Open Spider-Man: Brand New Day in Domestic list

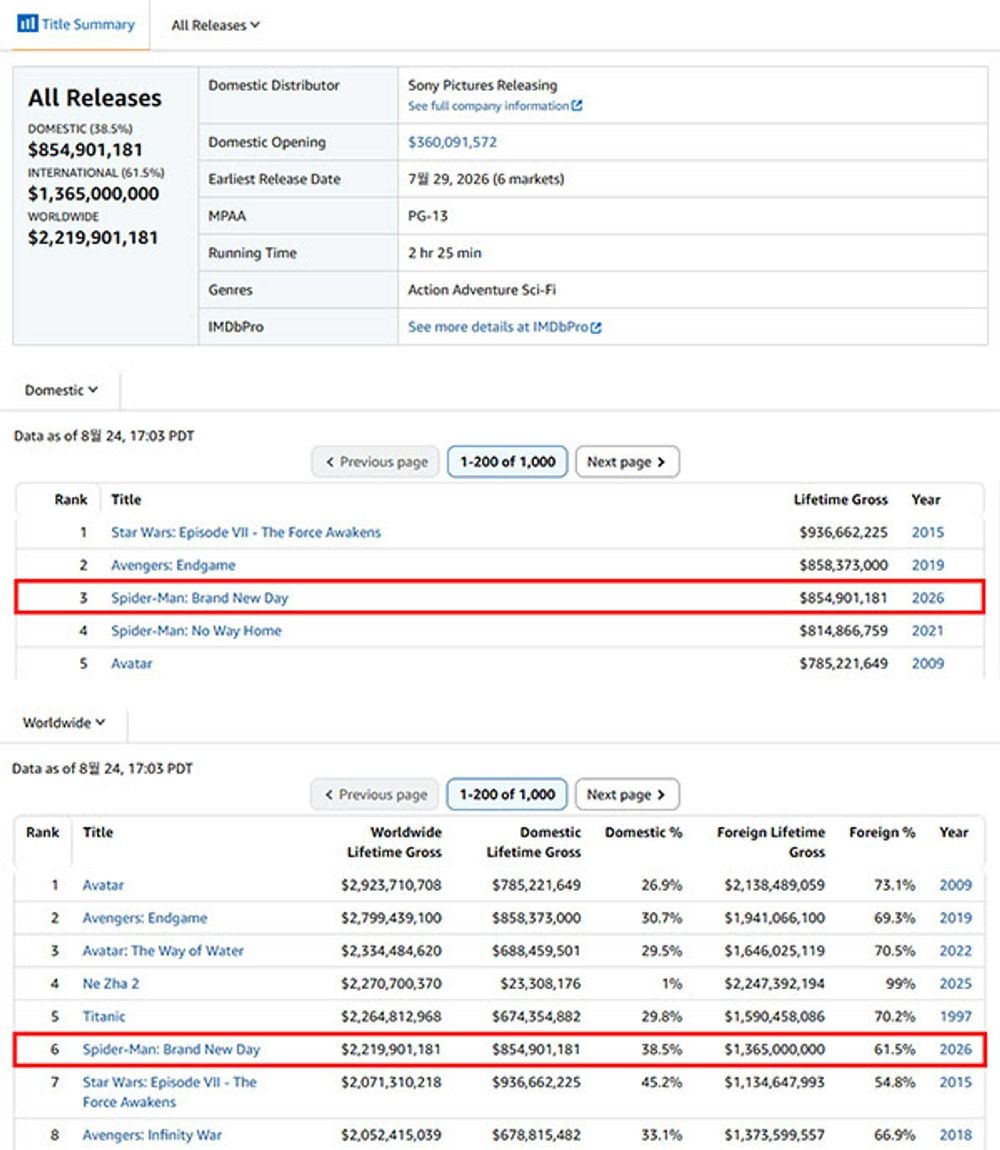tap(200, 598)
